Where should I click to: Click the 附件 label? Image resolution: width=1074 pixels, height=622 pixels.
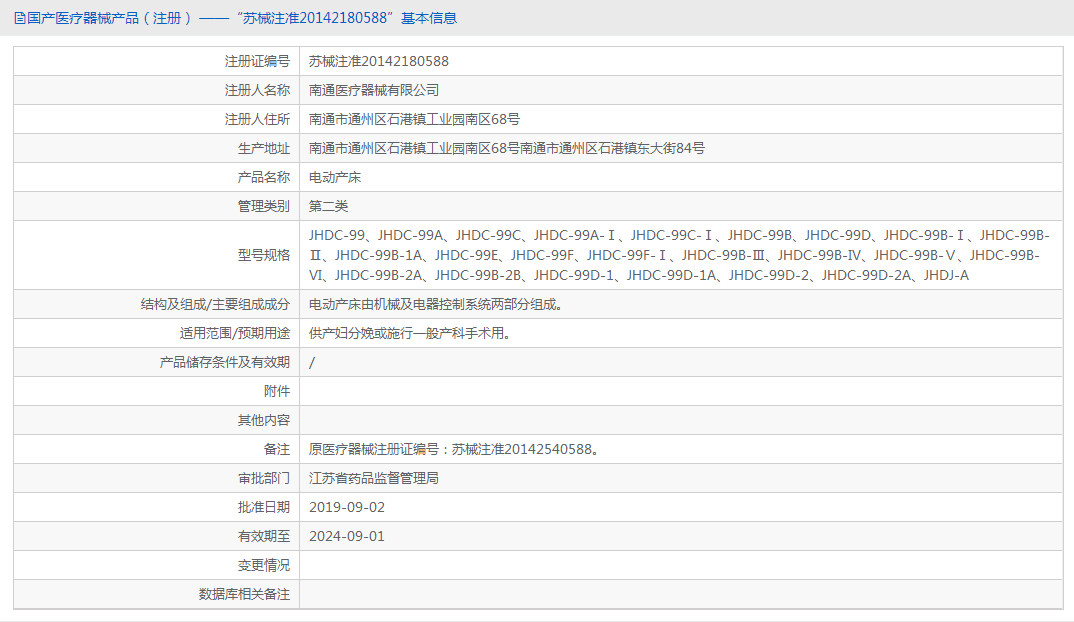(277, 391)
